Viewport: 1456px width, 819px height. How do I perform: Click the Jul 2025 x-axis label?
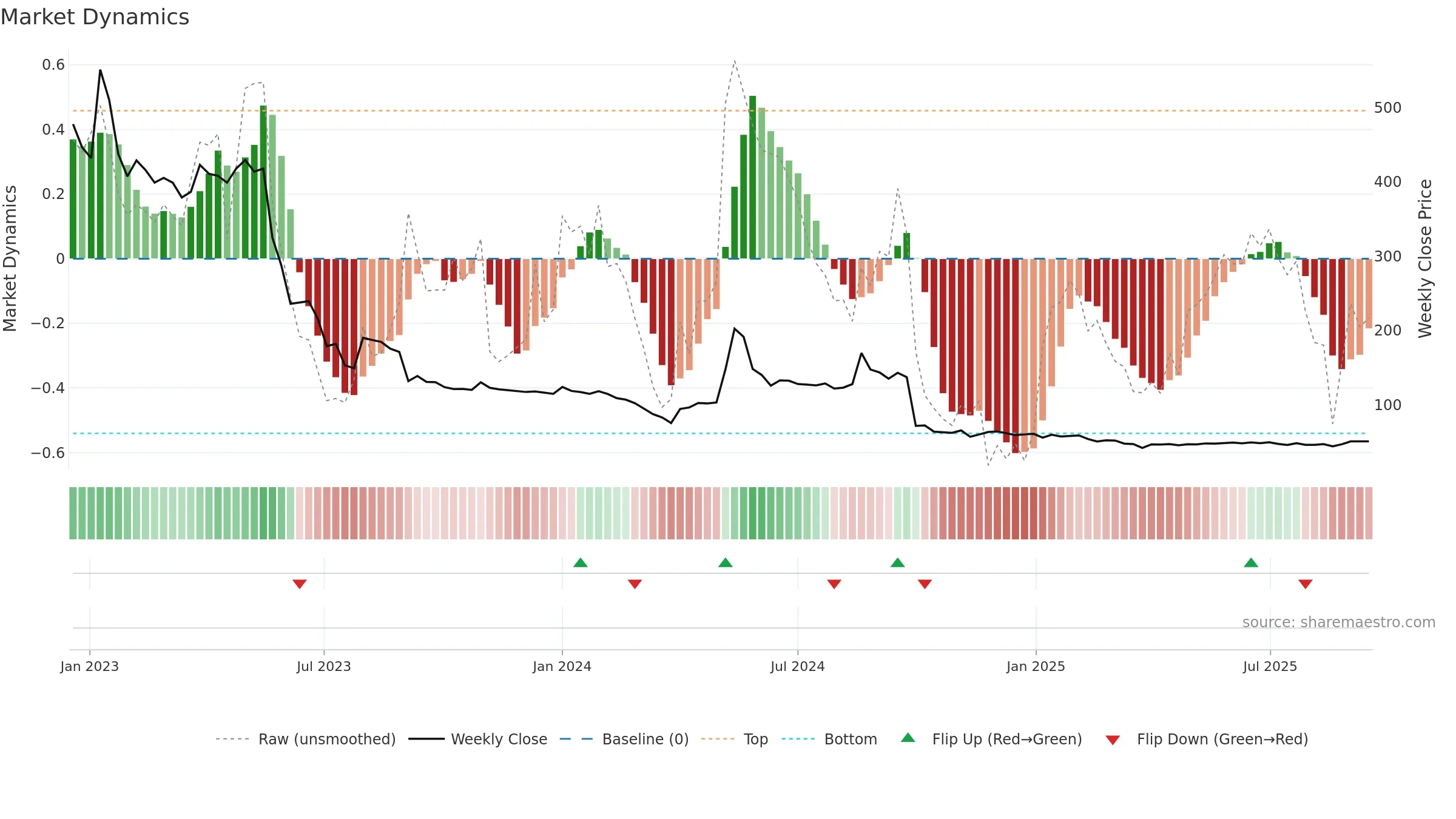[x=1270, y=666]
